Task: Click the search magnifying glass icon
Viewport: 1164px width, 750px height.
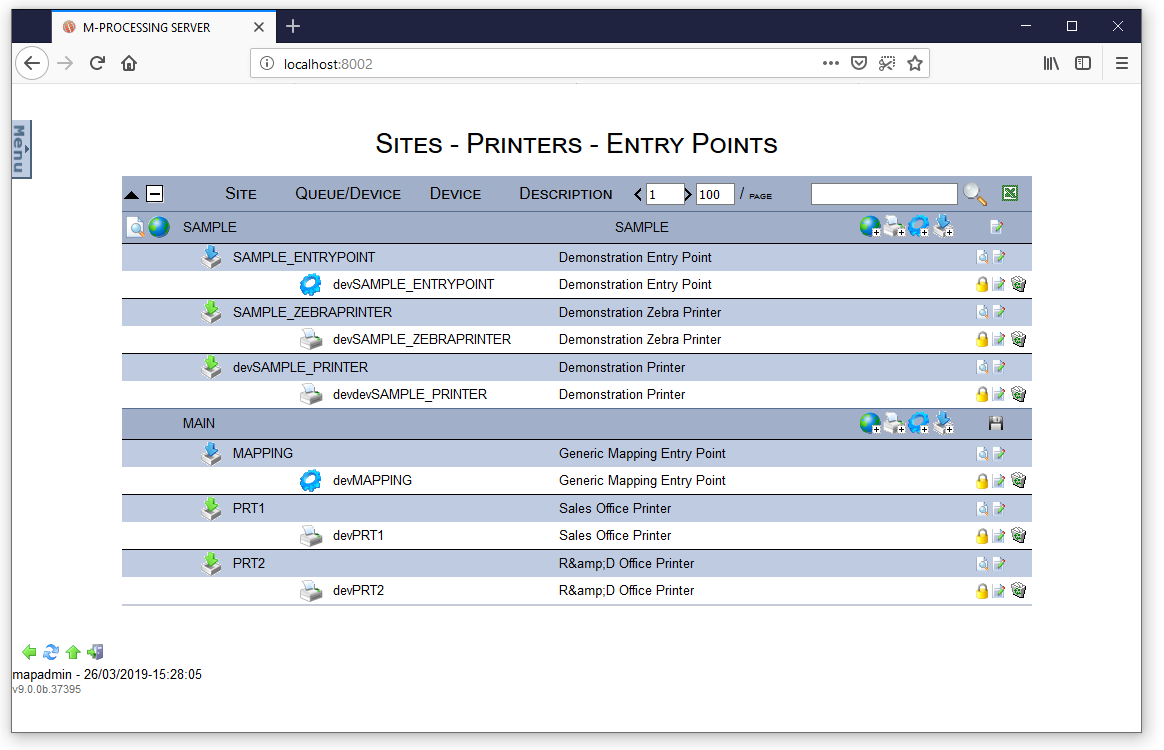Action: [x=975, y=194]
